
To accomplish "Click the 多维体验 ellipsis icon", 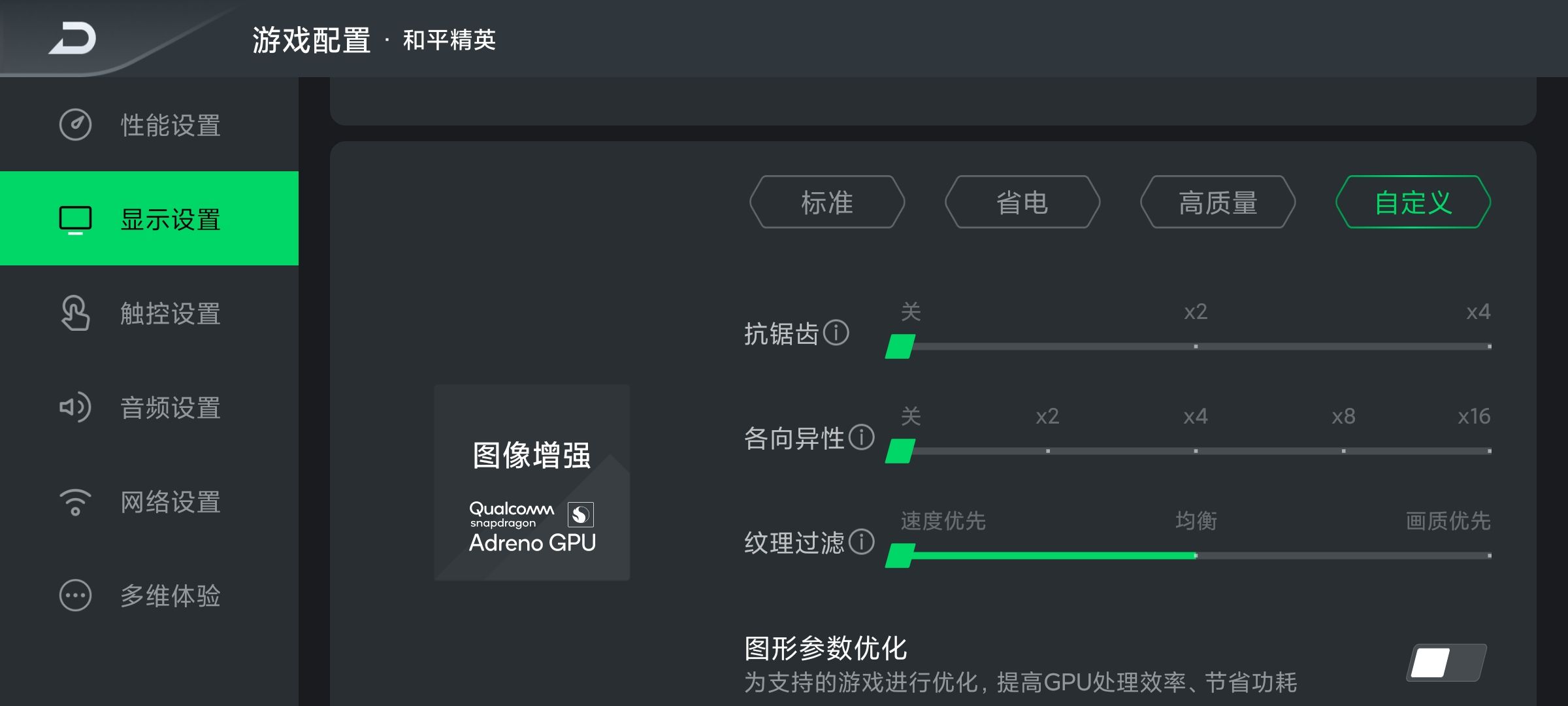I will coord(76,596).
